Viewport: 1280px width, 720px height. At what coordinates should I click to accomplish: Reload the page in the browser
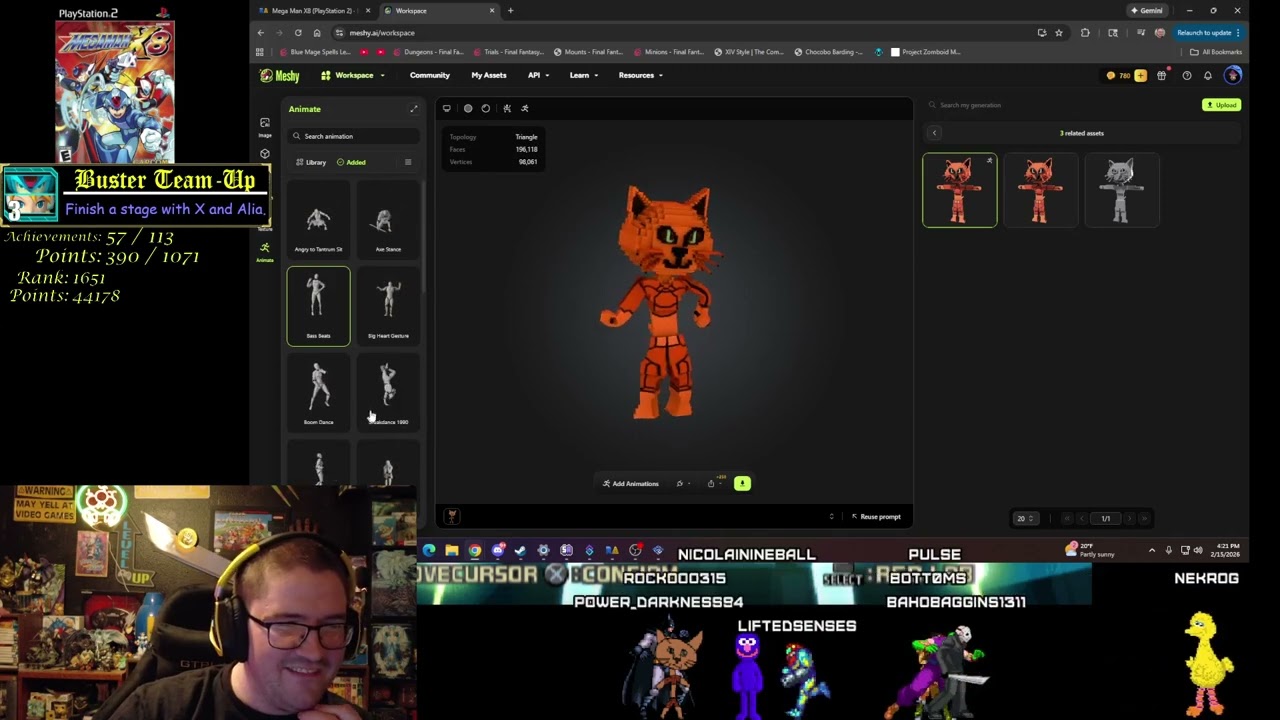298,32
